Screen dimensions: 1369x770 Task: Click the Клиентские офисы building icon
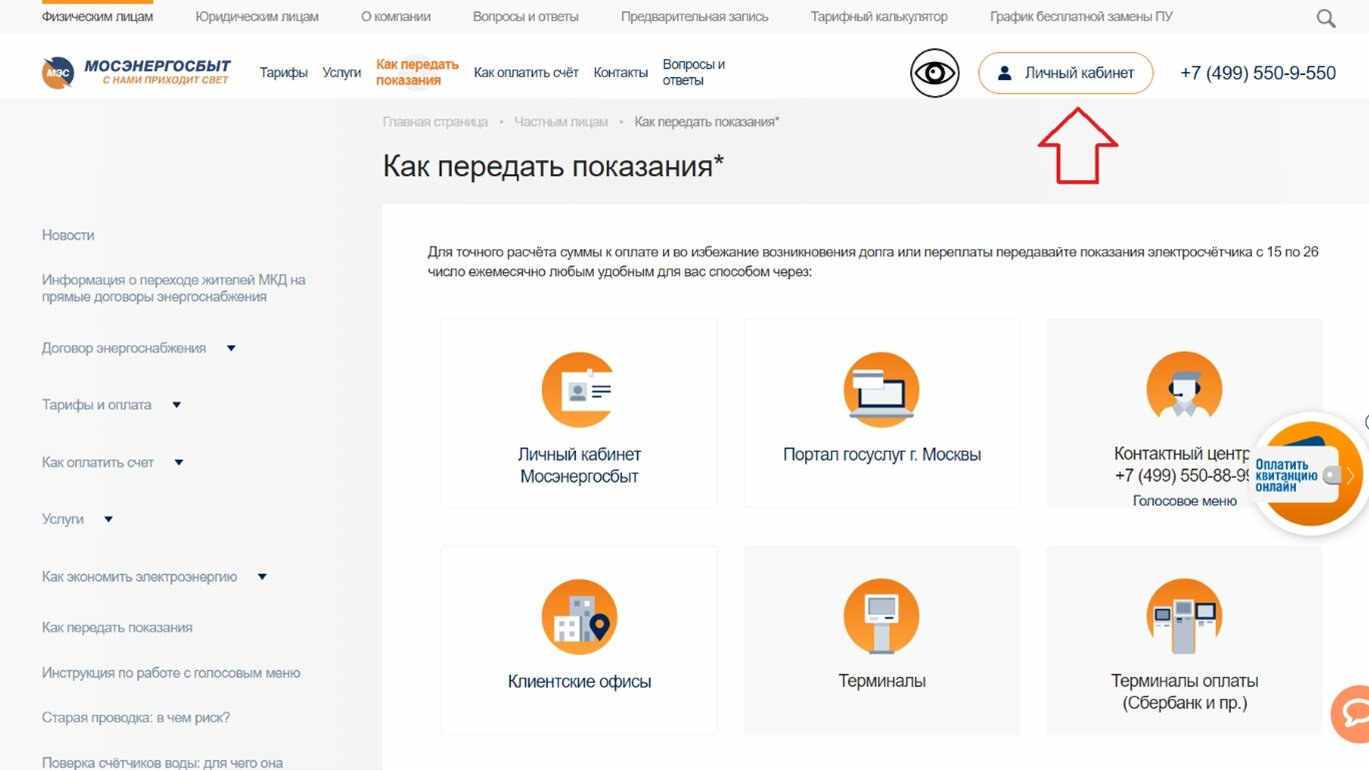(579, 617)
